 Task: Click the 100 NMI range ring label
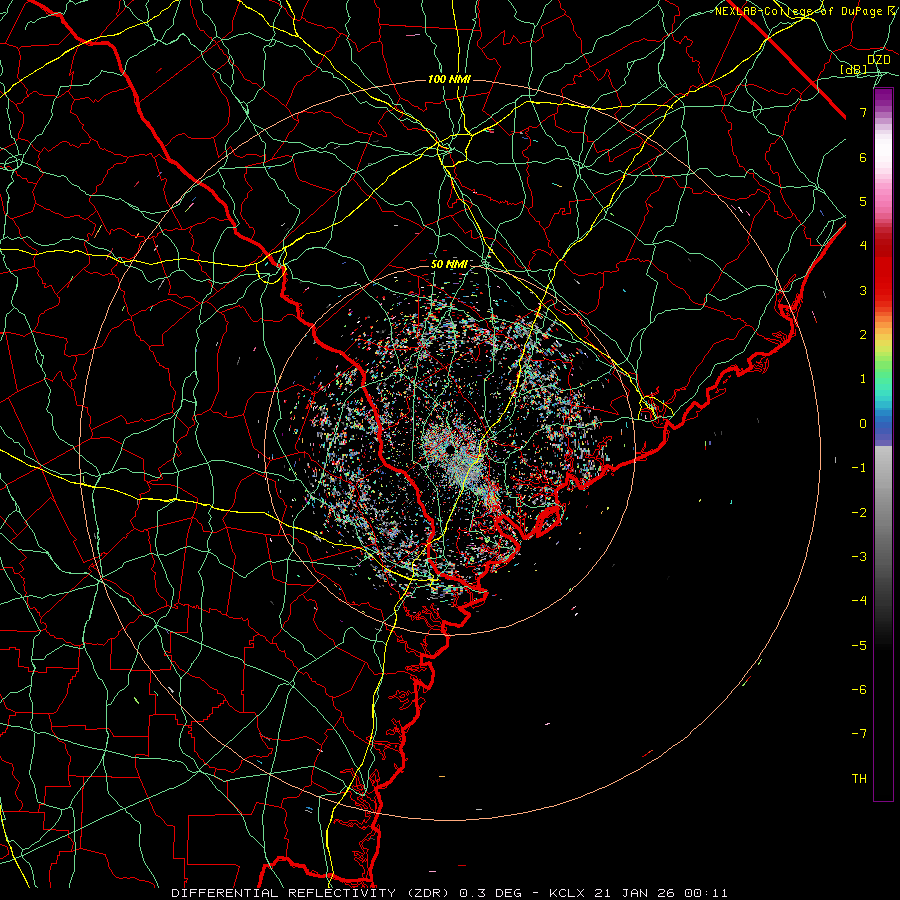pos(449,79)
